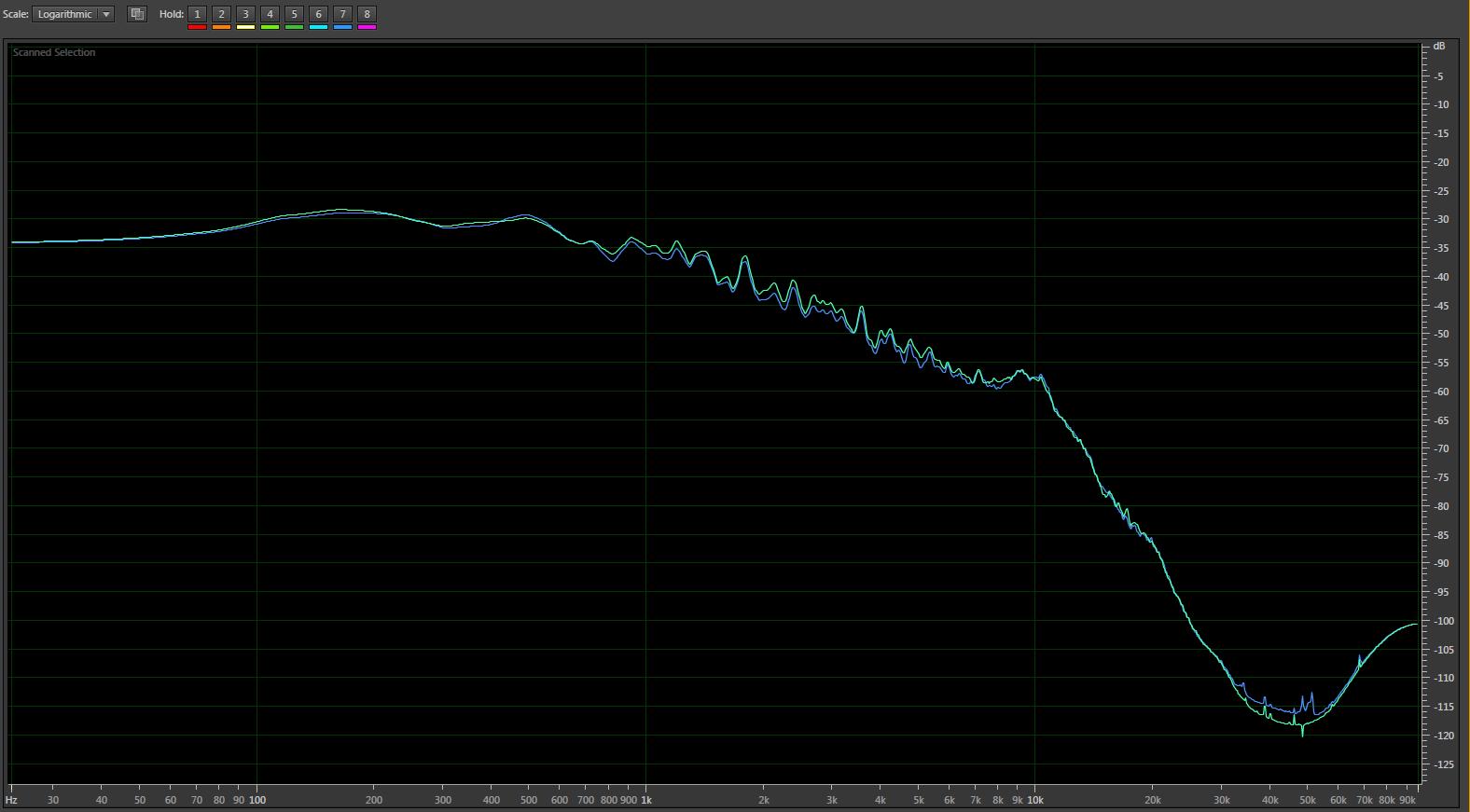The height and width of the screenshot is (812, 1470).
Task: Click the Scanned Selection label in graph
Action: coord(54,53)
